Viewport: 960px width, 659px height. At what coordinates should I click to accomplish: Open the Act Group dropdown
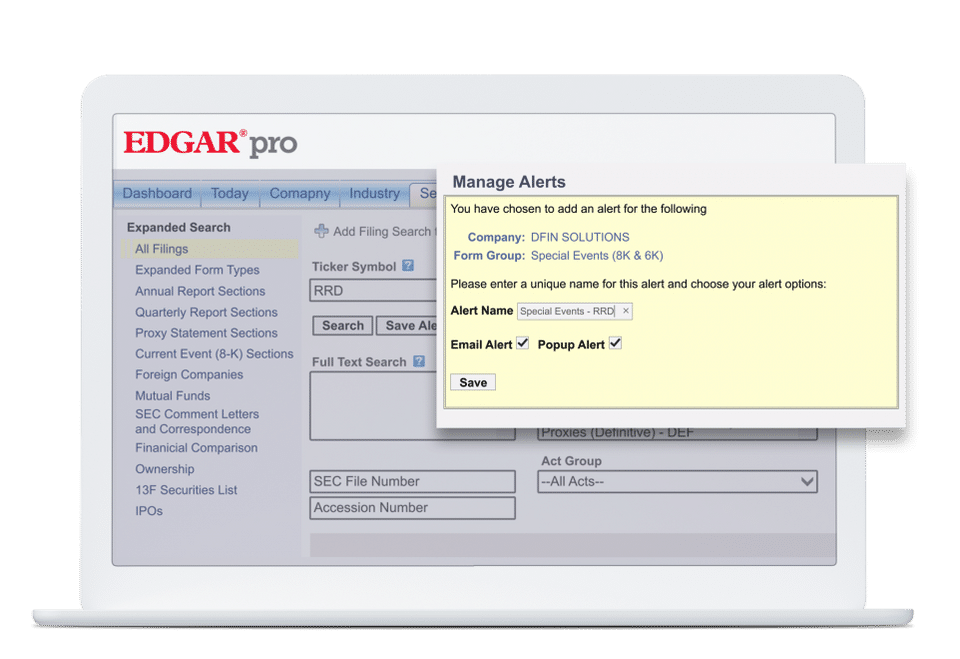point(677,481)
